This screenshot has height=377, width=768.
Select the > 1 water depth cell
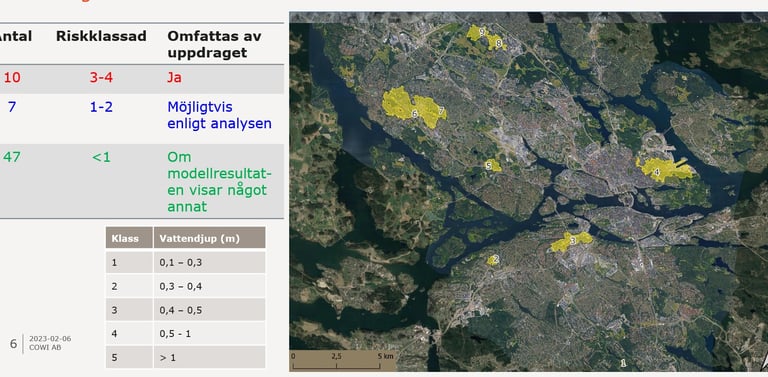click(x=210, y=357)
